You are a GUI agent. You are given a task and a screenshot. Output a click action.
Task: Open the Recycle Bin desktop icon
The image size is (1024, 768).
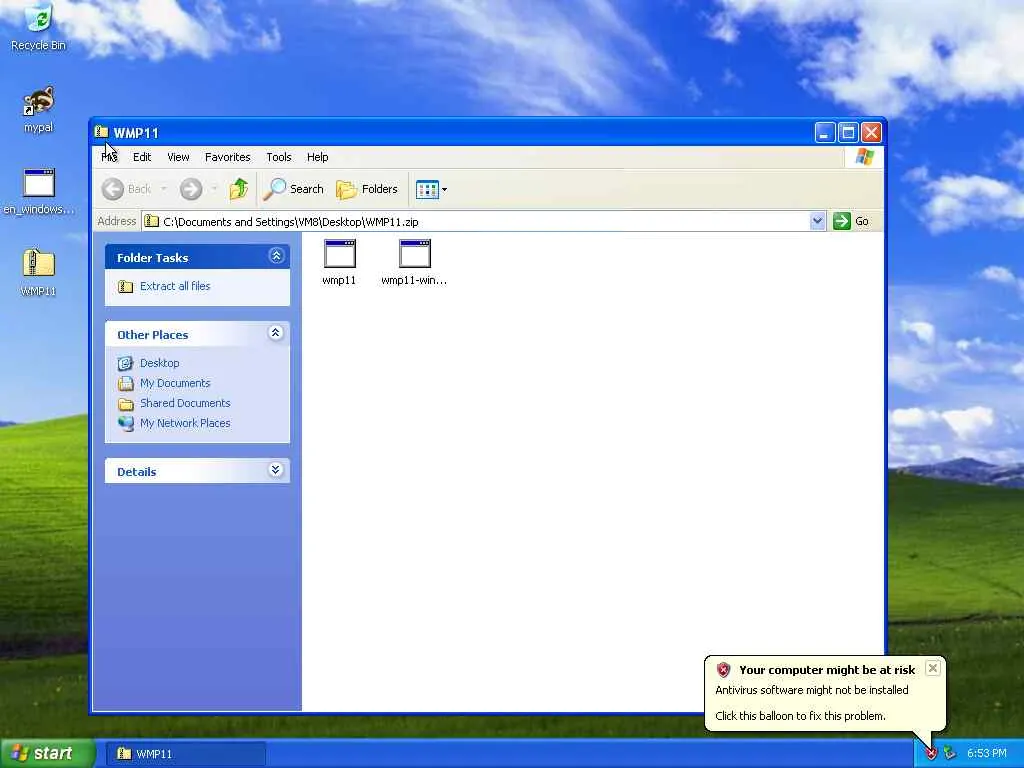[38, 27]
